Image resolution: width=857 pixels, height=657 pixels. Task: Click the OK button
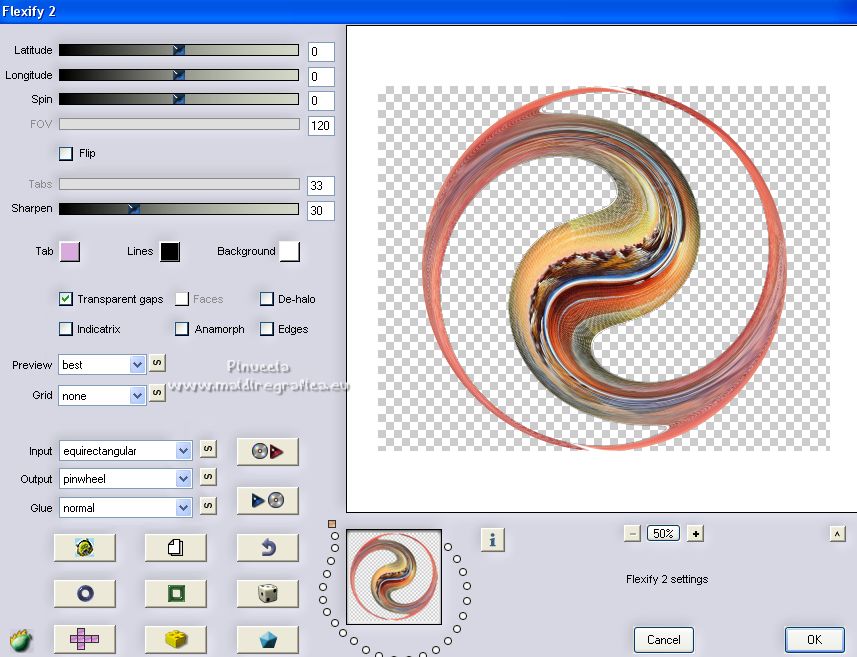click(814, 640)
